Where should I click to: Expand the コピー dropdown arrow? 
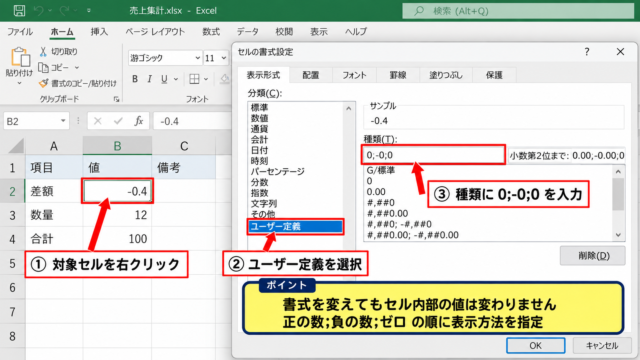(x=77, y=68)
